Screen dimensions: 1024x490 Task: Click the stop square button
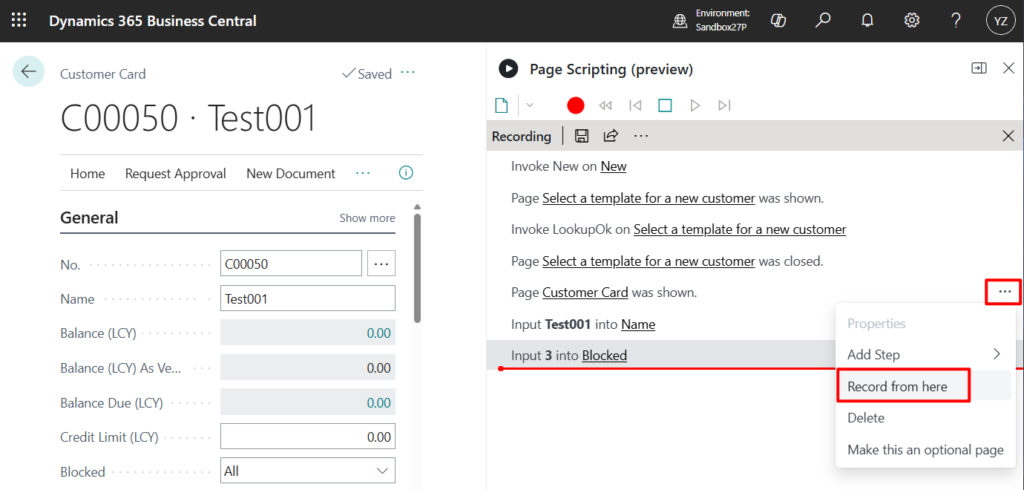coord(665,105)
